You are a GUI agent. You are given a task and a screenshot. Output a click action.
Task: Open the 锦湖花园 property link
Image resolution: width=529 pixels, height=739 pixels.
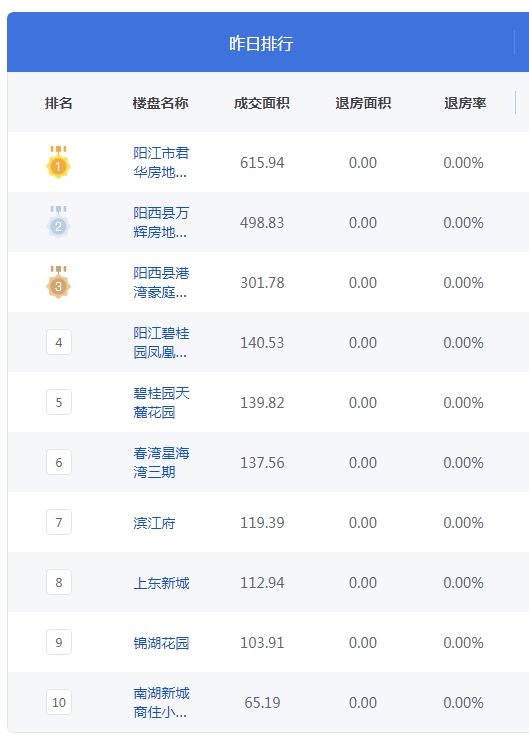[x=161, y=643]
